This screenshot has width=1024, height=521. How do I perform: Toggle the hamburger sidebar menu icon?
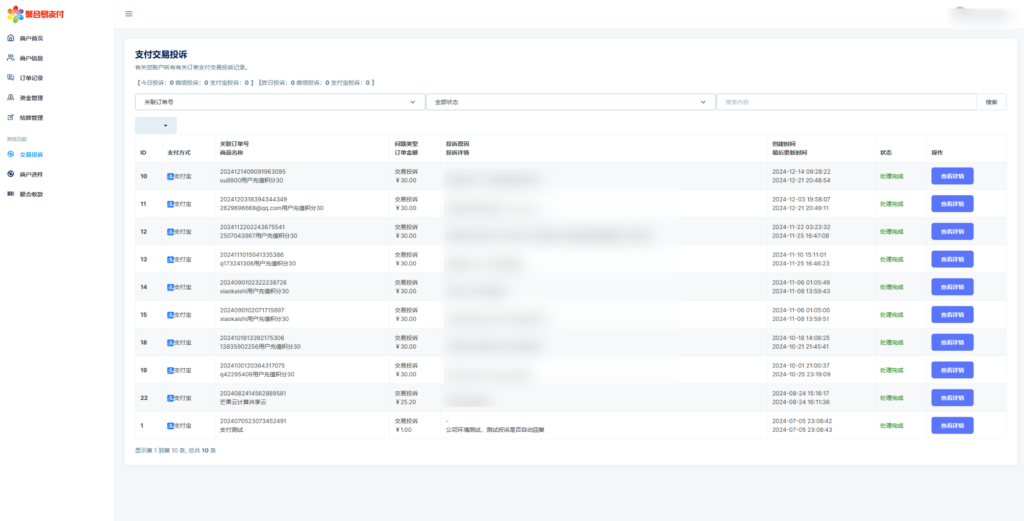click(x=129, y=14)
